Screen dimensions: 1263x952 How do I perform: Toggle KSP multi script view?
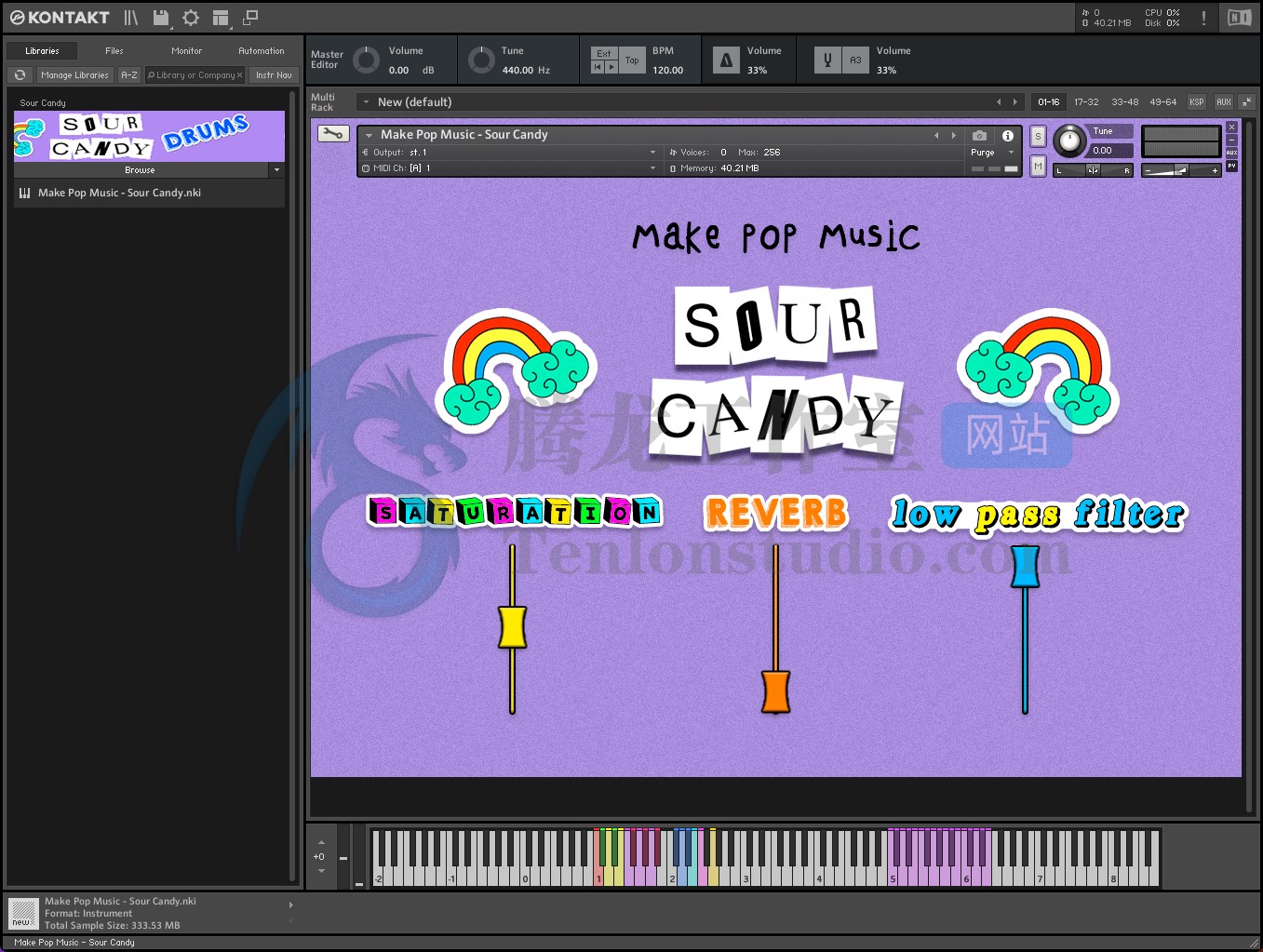pyautogui.click(x=1196, y=102)
